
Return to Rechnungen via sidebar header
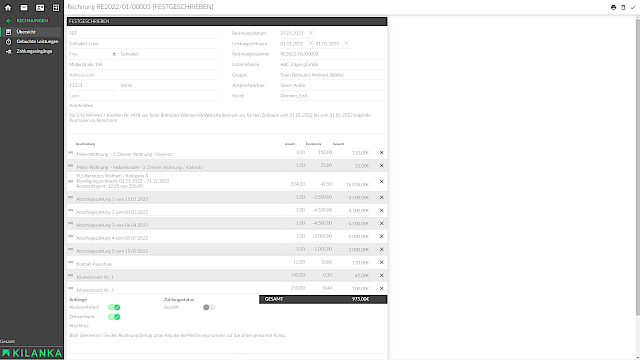(x=32, y=20)
